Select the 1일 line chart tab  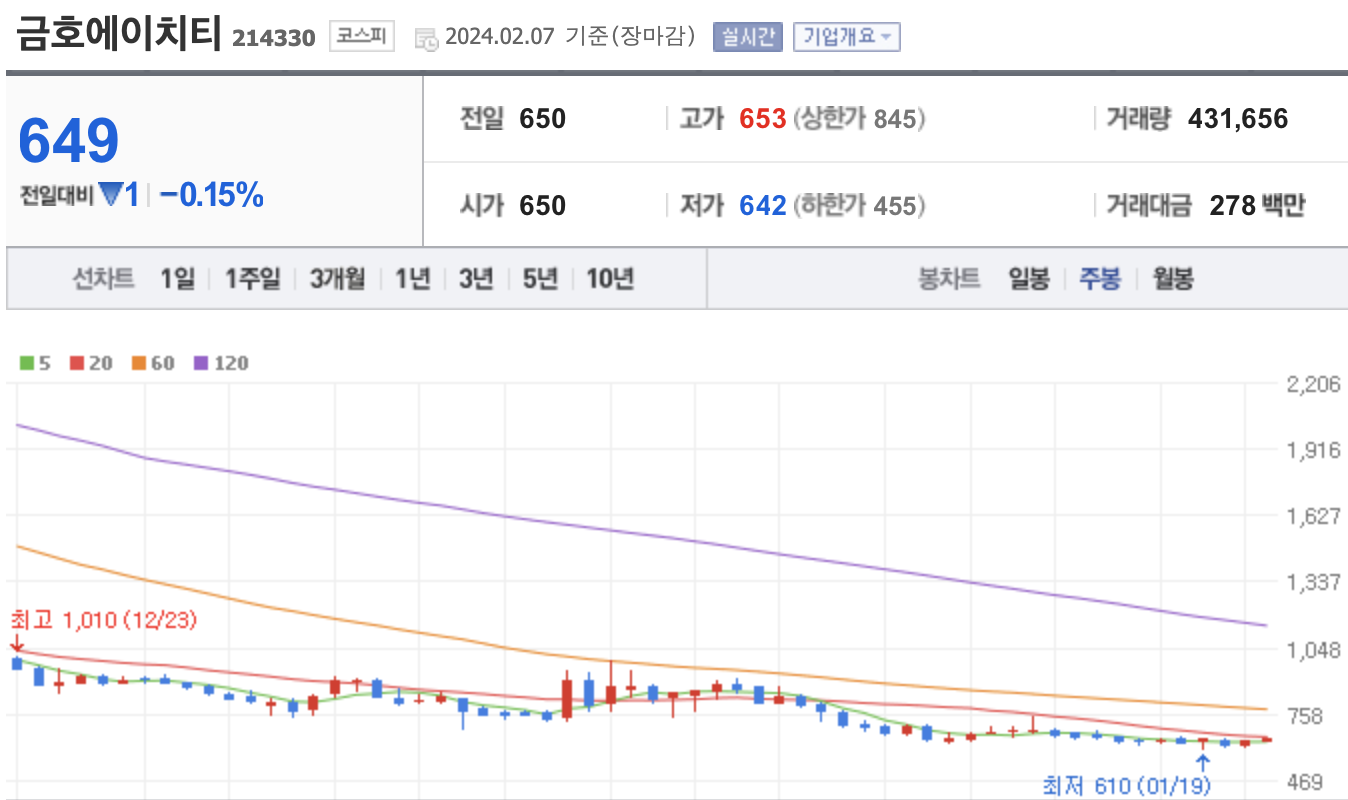click(178, 278)
